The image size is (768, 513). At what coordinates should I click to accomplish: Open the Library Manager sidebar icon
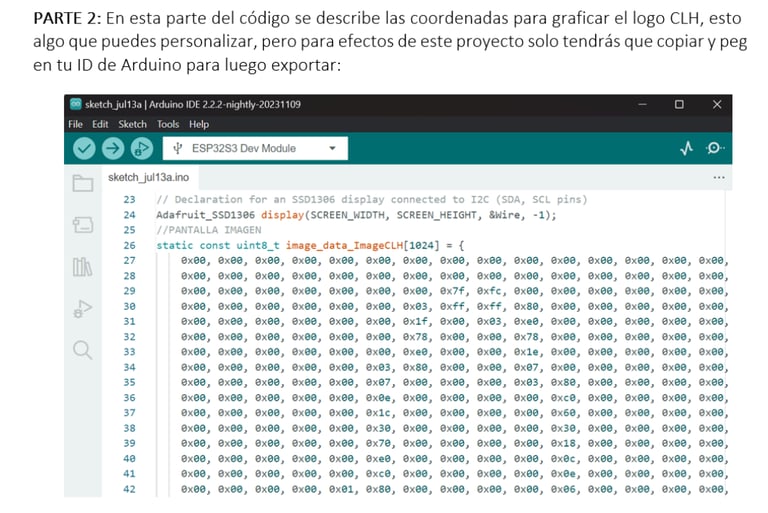82,267
